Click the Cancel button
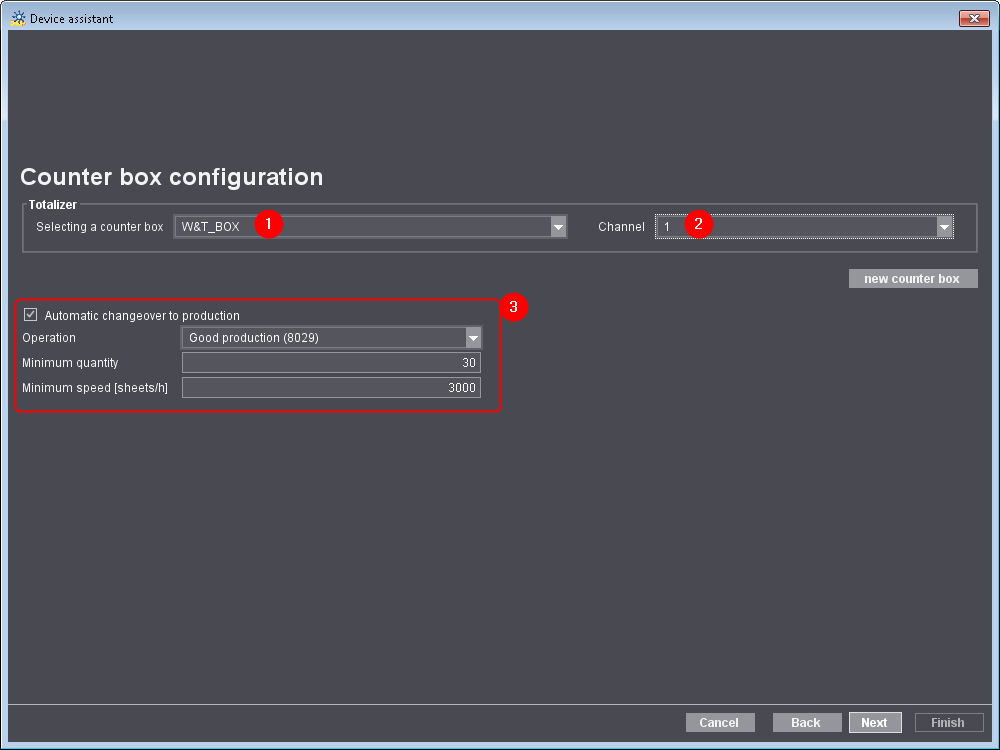Image resolution: width=1000 pixels, height=750 pixels. tap(719, 722)
